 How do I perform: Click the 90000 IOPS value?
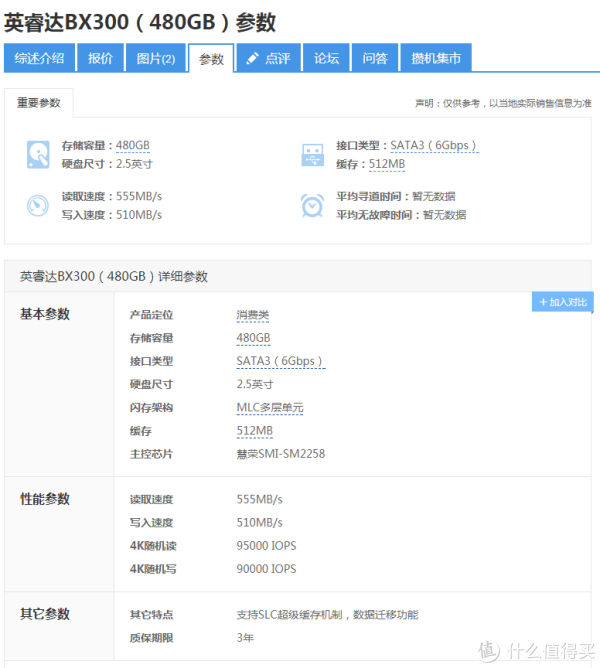266,569
